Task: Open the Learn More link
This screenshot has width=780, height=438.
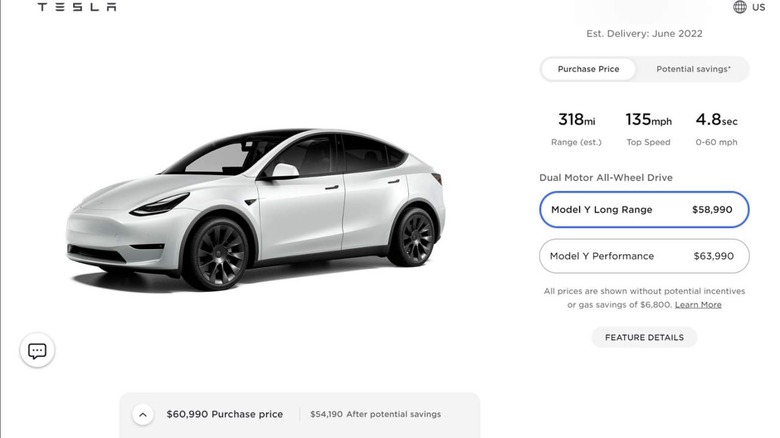Action: click(698, 305)
